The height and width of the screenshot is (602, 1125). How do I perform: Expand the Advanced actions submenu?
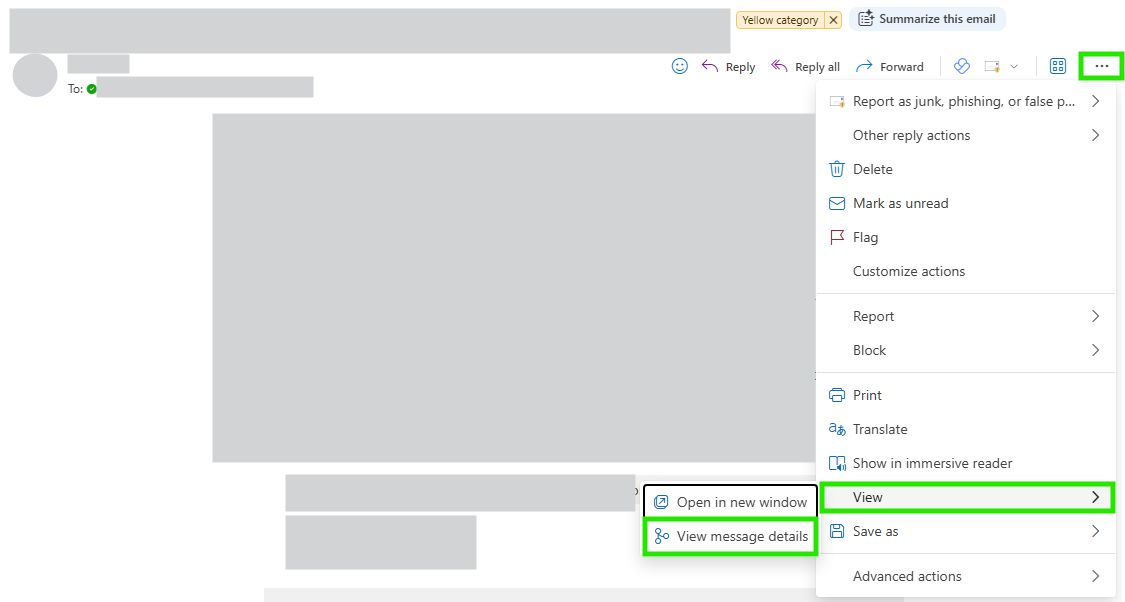click(965, 576)
